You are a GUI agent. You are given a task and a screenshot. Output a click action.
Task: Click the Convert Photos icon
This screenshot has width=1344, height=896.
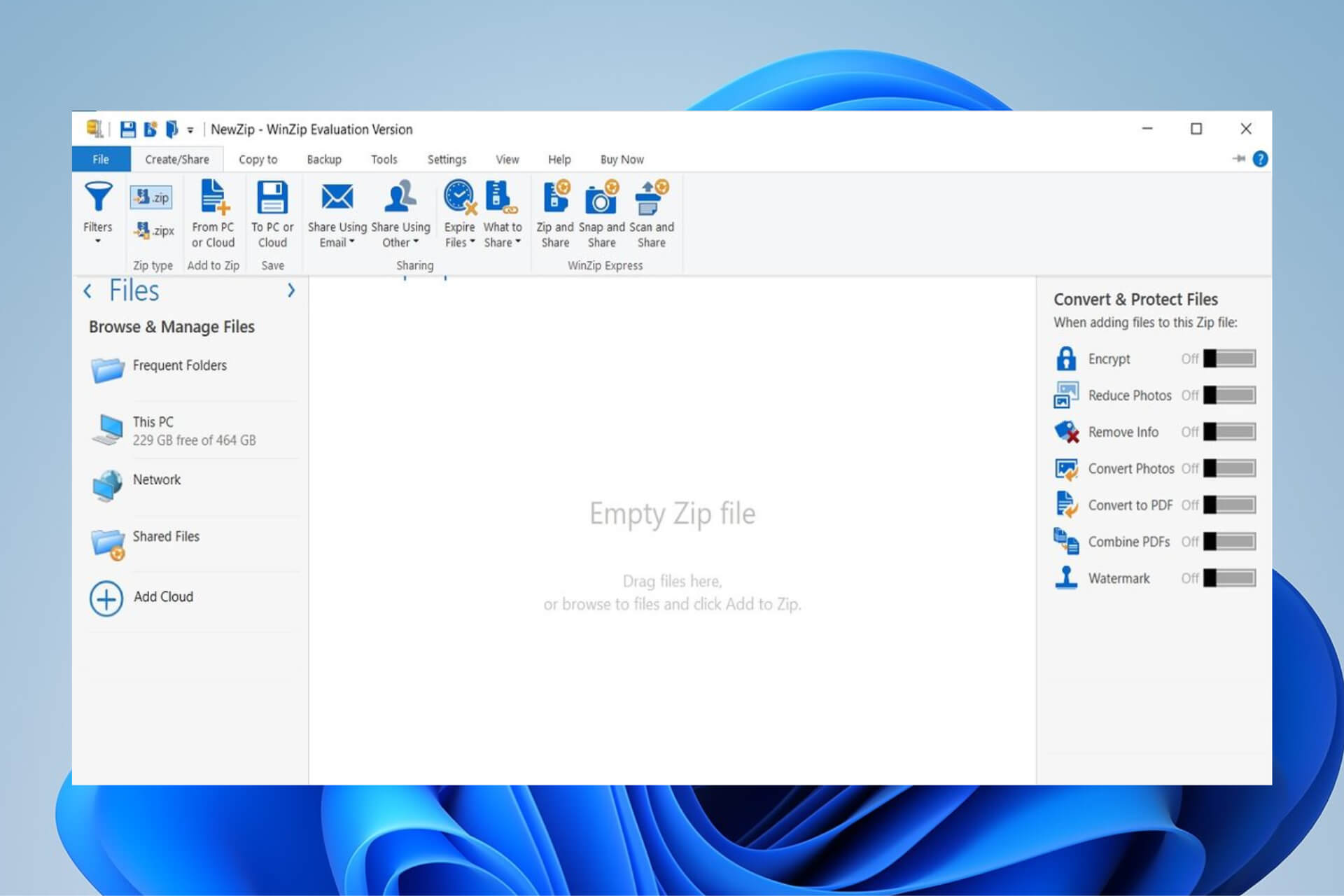1066,468
